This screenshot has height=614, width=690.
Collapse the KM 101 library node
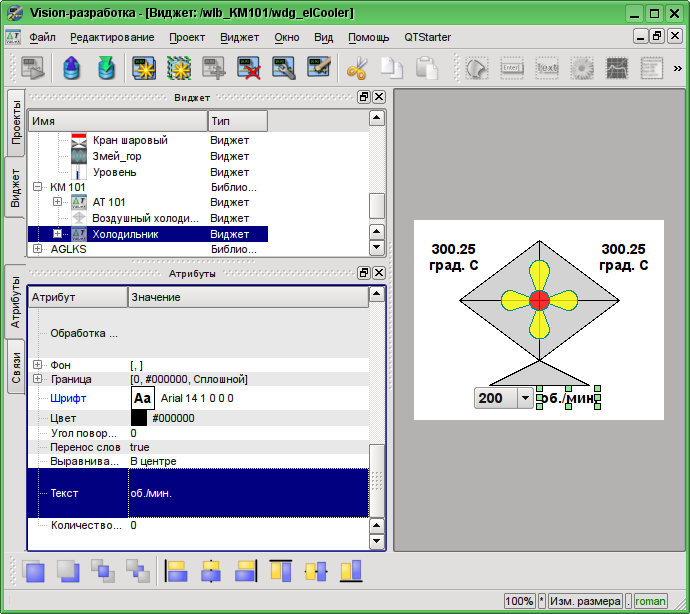pos(38,187)
